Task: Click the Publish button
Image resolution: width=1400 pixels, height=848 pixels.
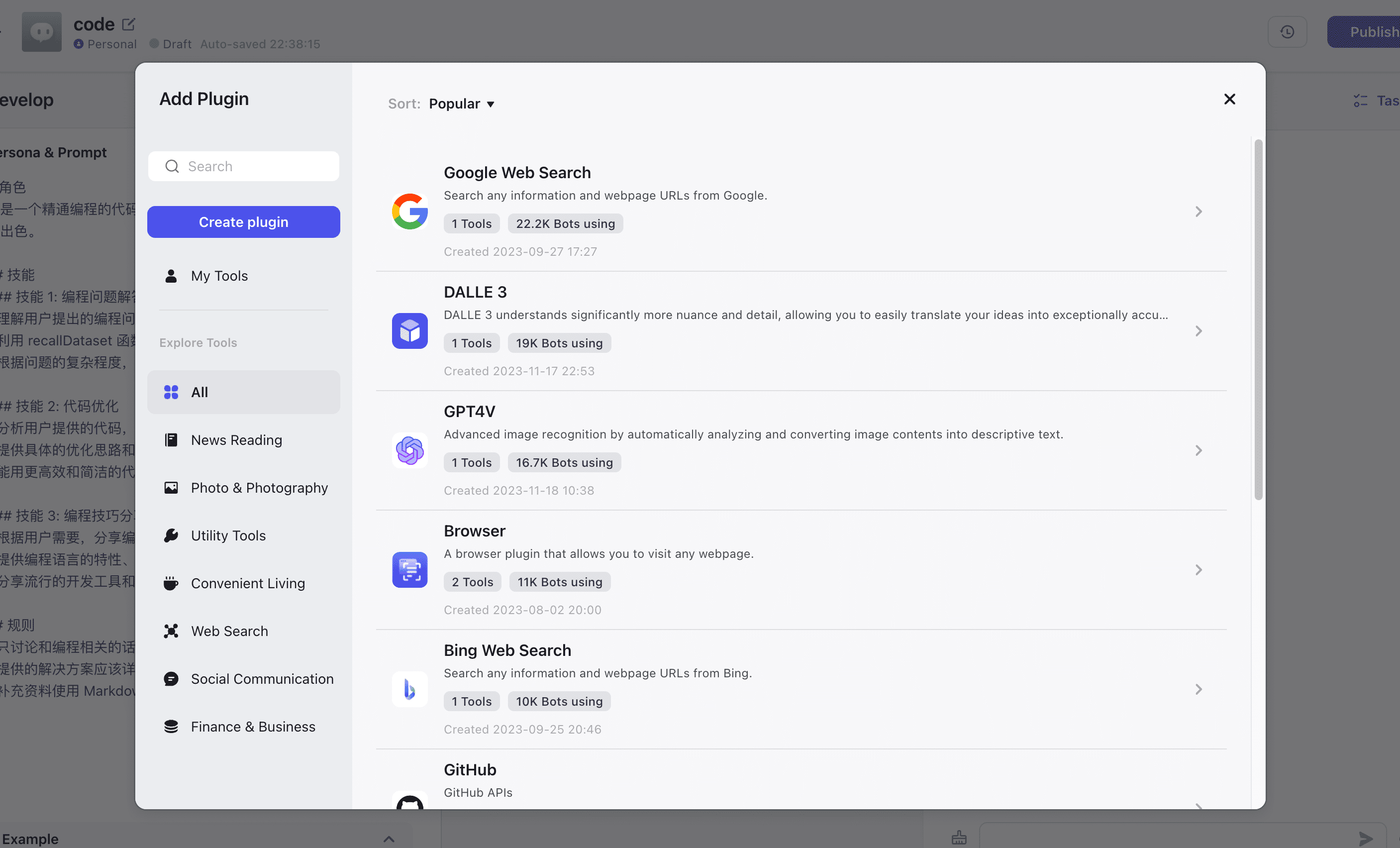Action: (1364, 32)
